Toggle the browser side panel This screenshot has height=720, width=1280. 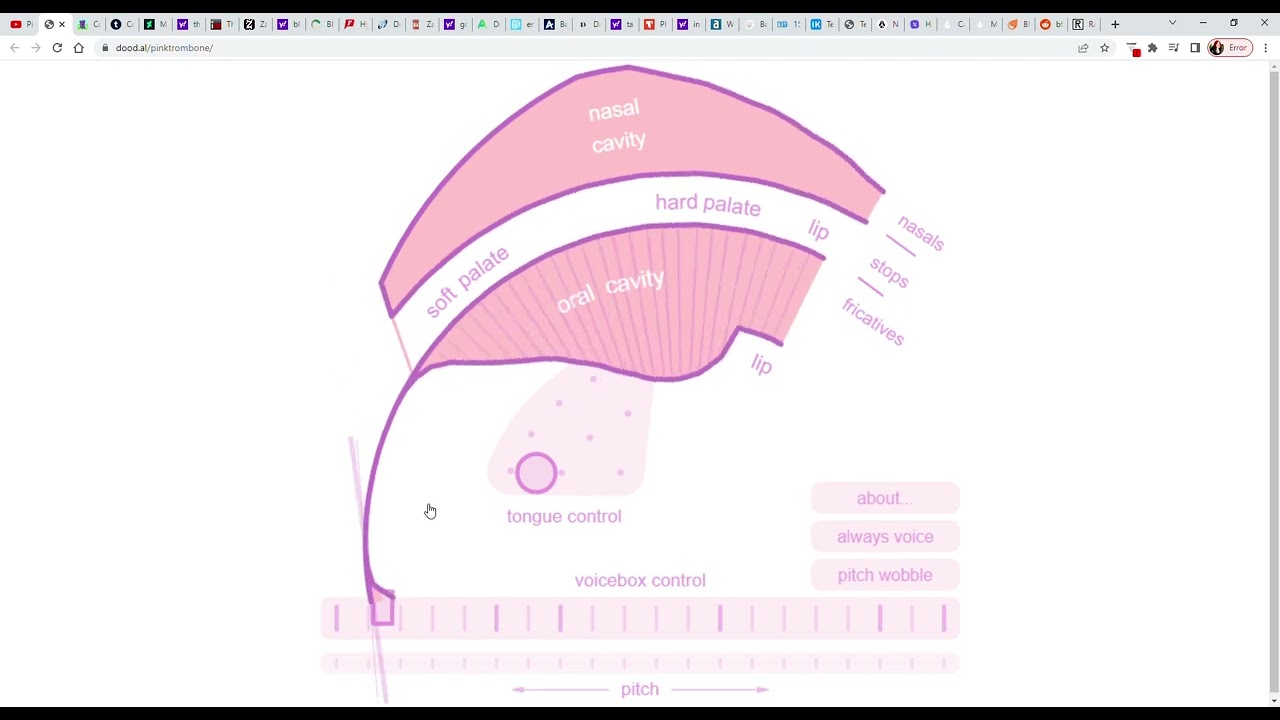[1195, 48]
